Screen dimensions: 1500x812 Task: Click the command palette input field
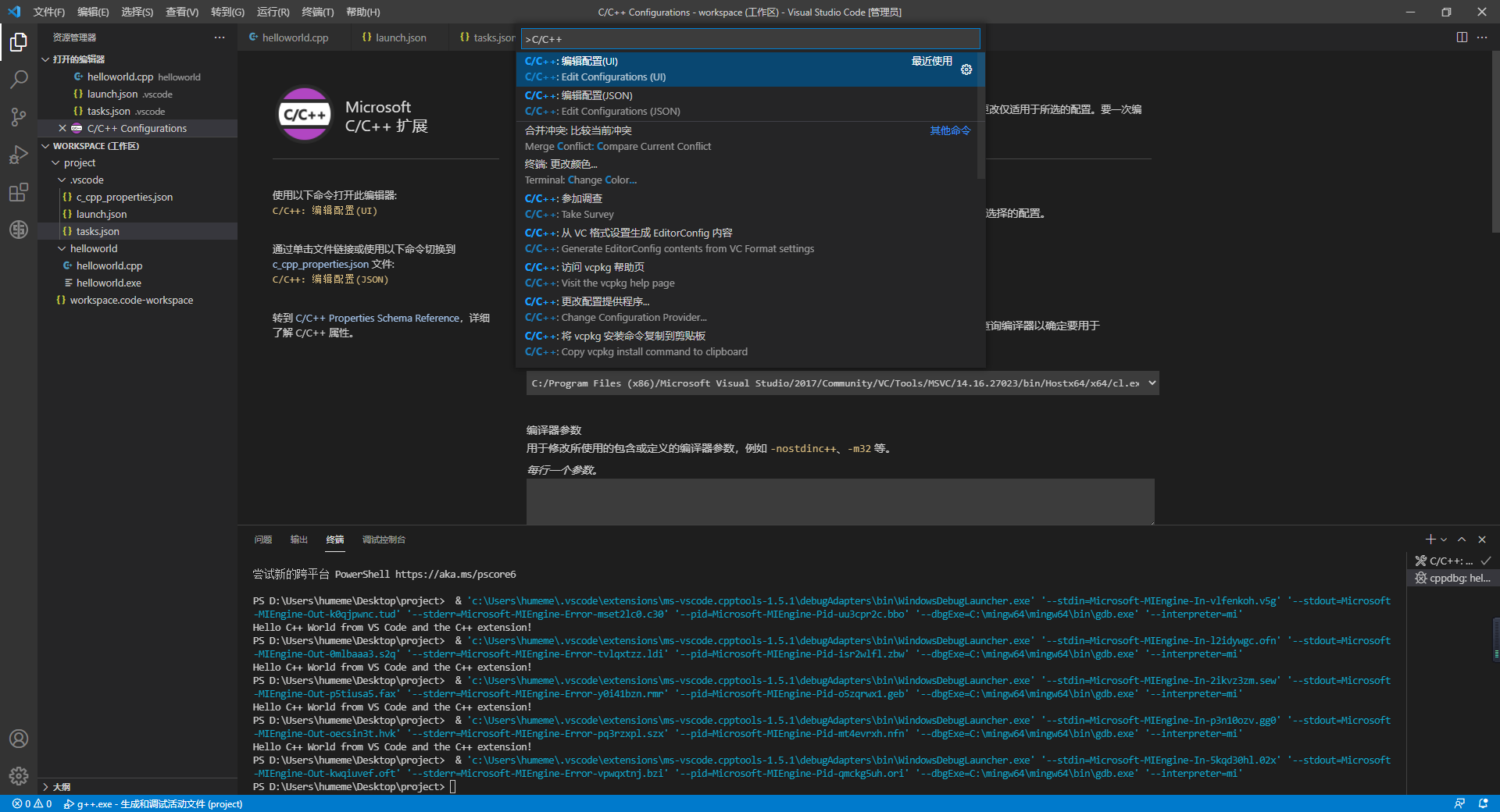point(750,39)
